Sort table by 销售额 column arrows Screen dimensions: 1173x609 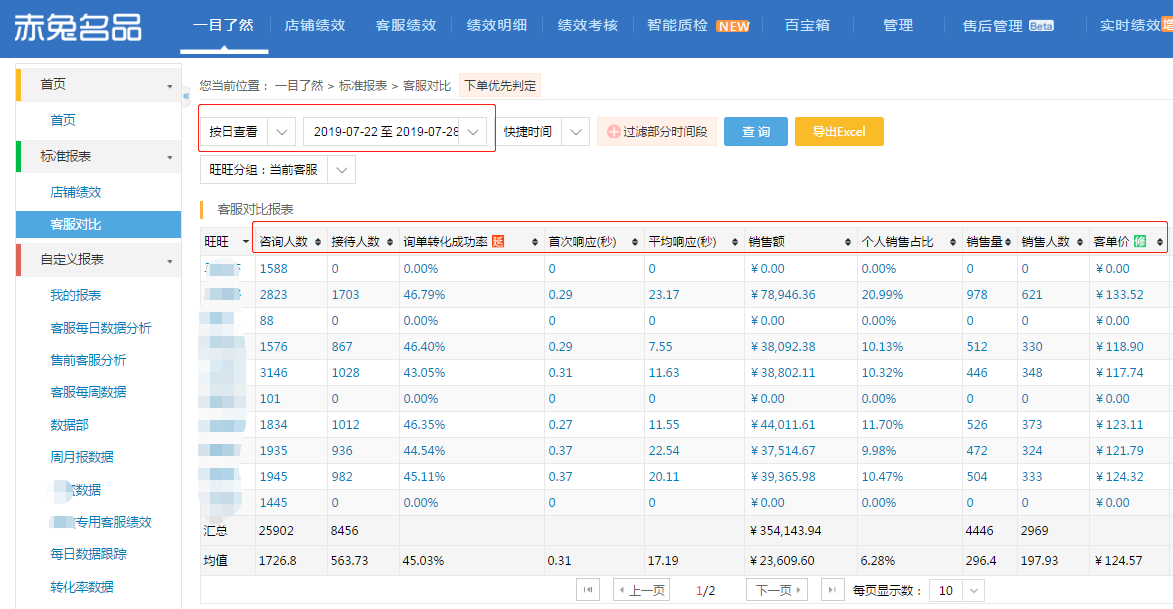tap(848, 242)
